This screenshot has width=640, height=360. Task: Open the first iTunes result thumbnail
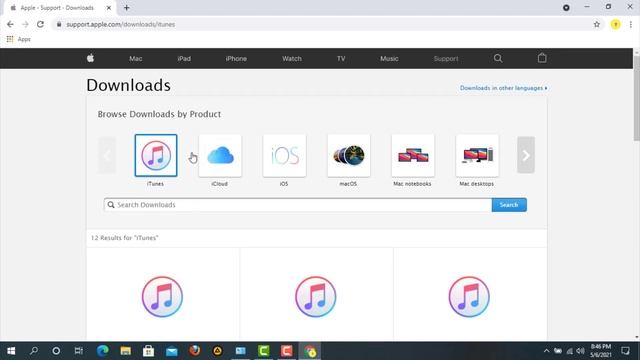162,297
